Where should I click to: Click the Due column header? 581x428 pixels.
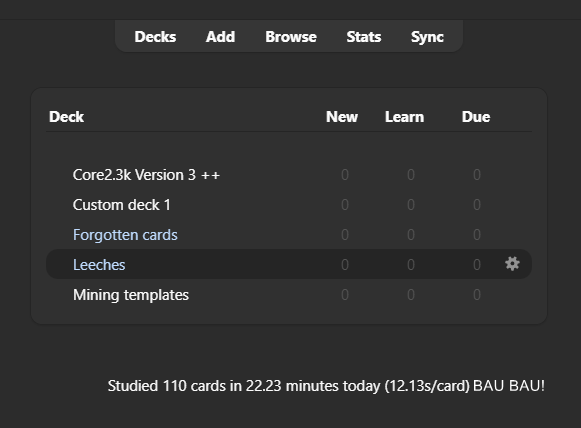coord(476,117)
